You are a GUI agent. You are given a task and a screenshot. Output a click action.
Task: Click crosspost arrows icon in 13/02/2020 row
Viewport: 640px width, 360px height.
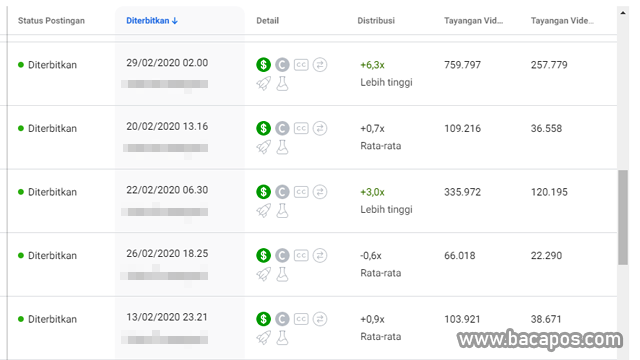click(320, 319)
